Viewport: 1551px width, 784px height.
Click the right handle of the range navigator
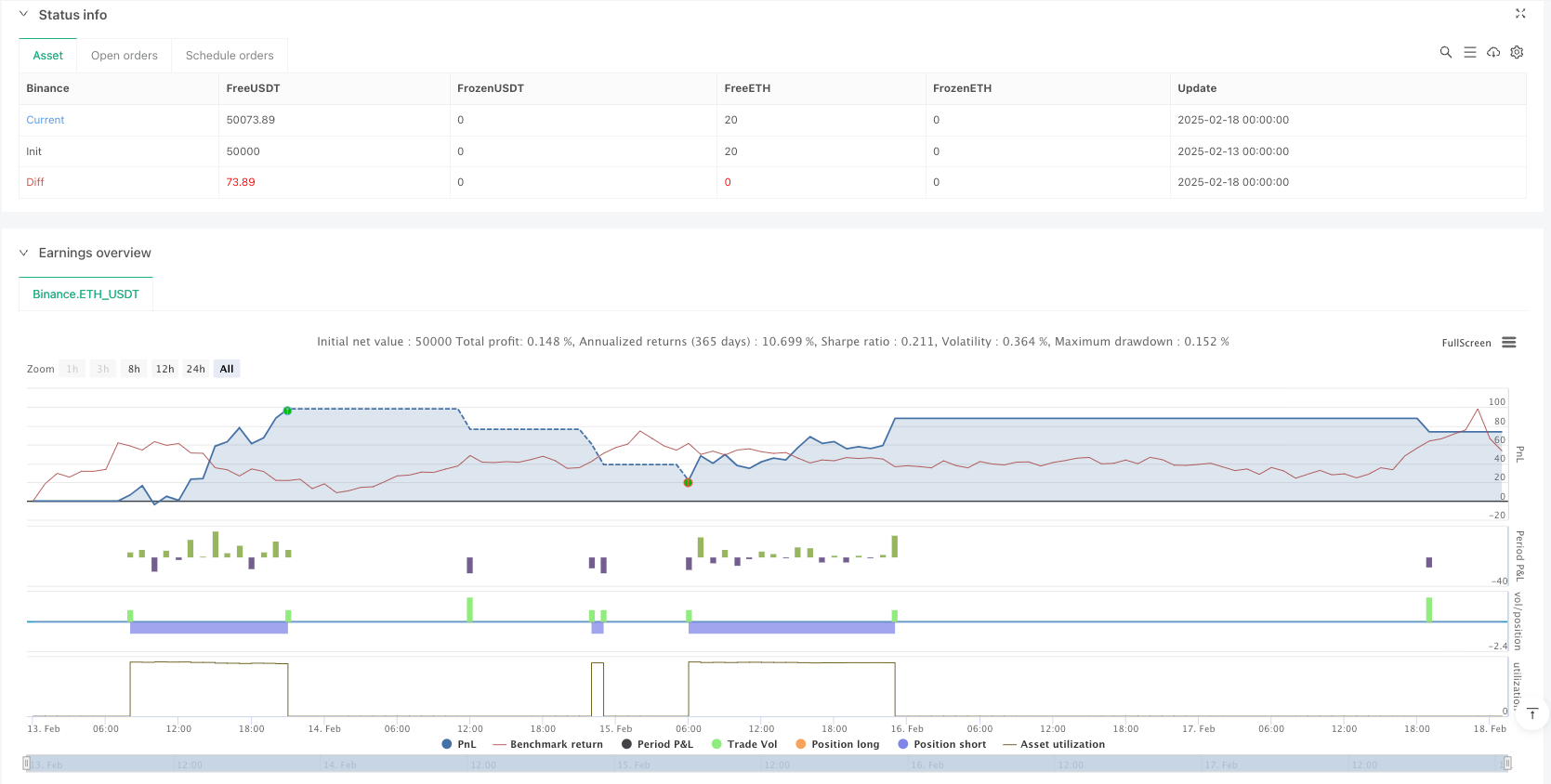click(1506, 764)
